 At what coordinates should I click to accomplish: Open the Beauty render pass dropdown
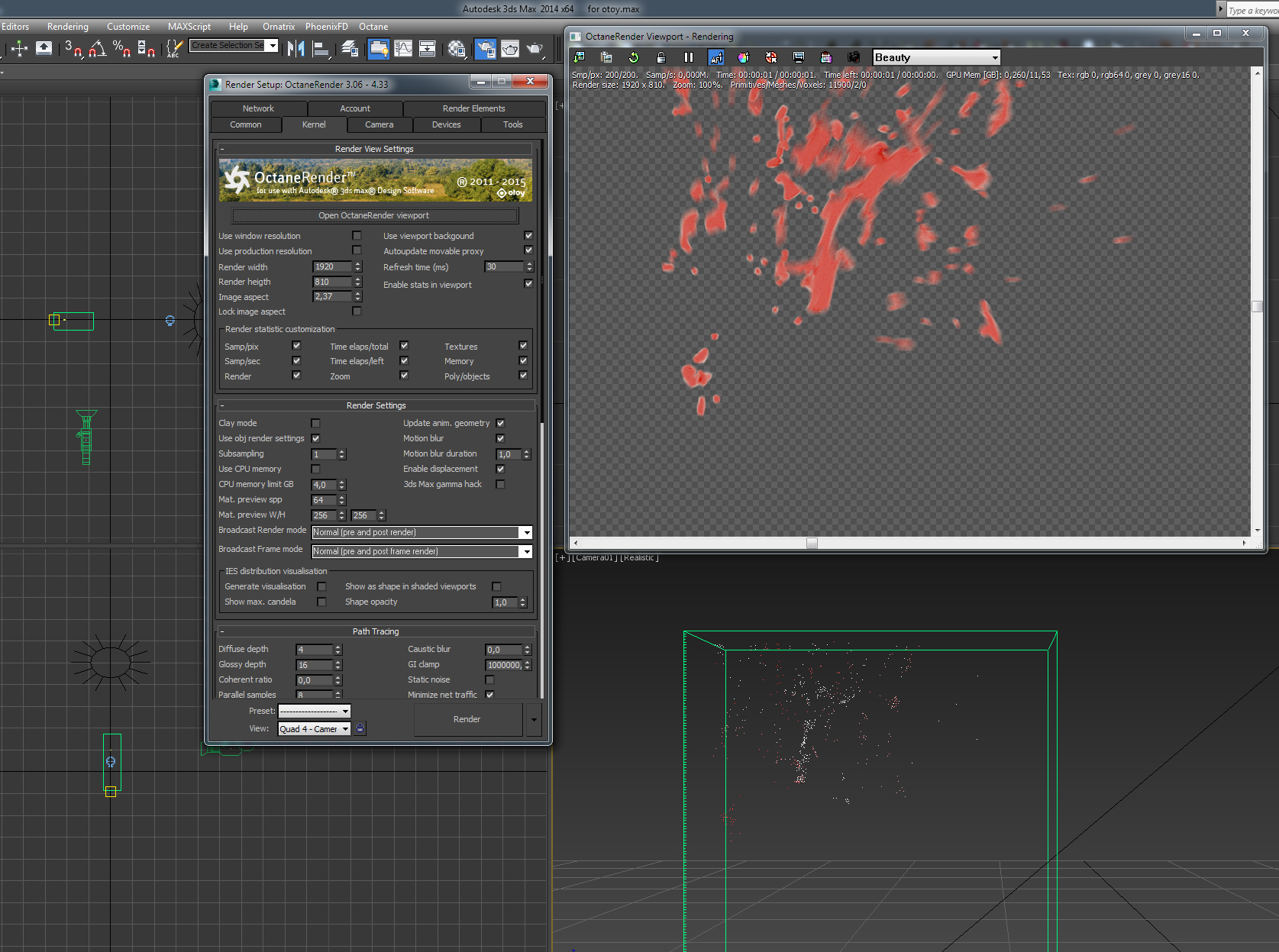click(936, 57)
